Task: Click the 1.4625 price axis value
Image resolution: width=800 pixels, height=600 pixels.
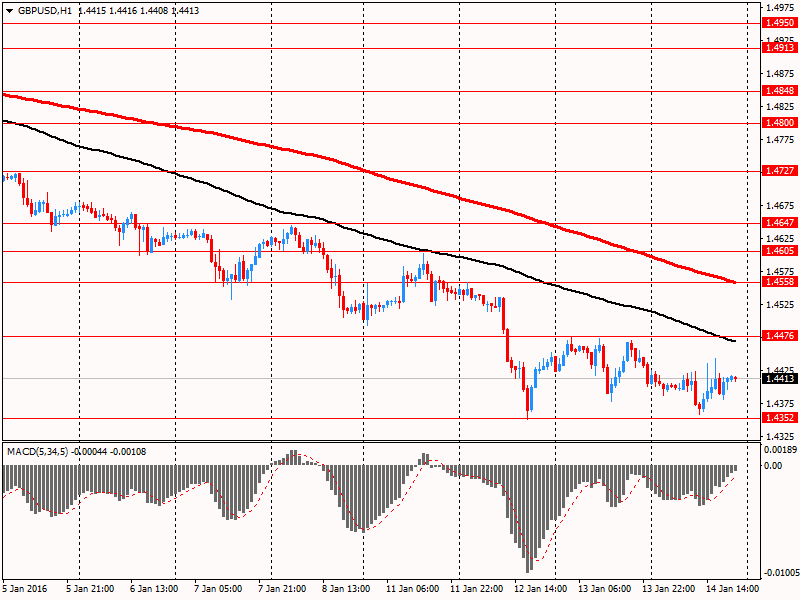Action: 780,239
